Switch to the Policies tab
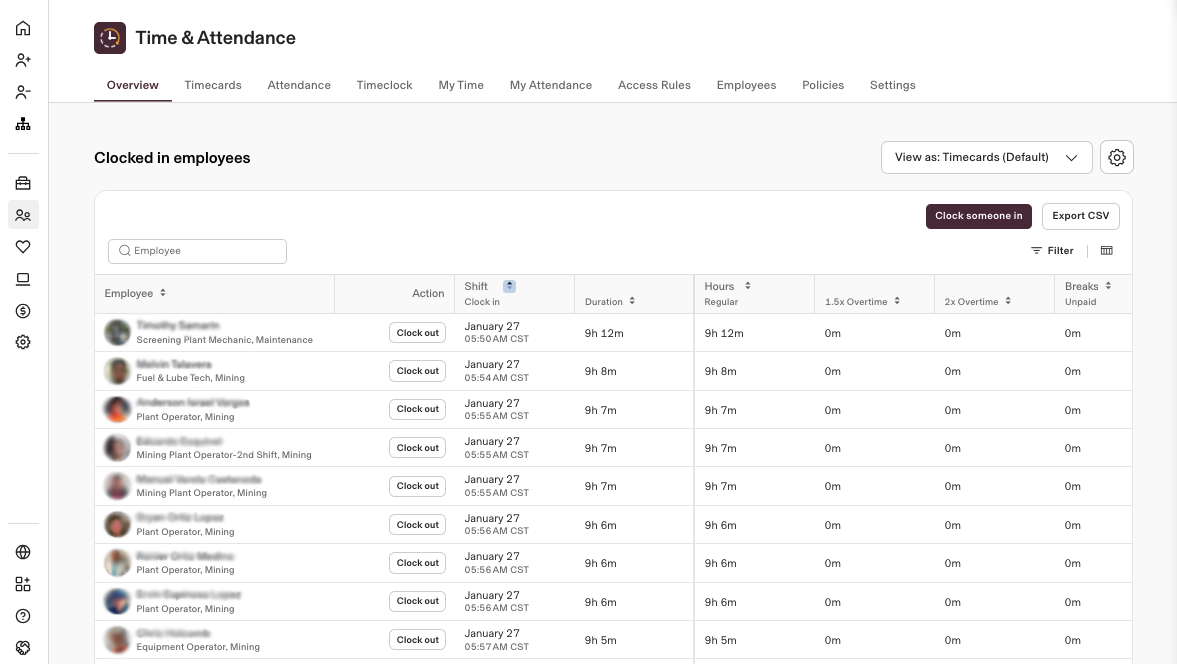This screenshot has width=1177, height=664. [823, 86]
